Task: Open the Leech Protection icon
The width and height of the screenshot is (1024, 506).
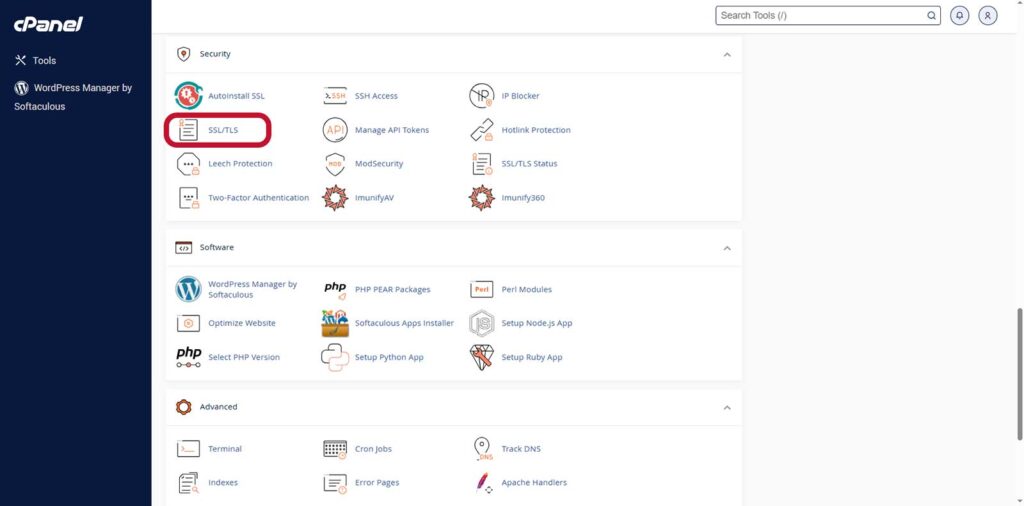Action: click(189, 164)
